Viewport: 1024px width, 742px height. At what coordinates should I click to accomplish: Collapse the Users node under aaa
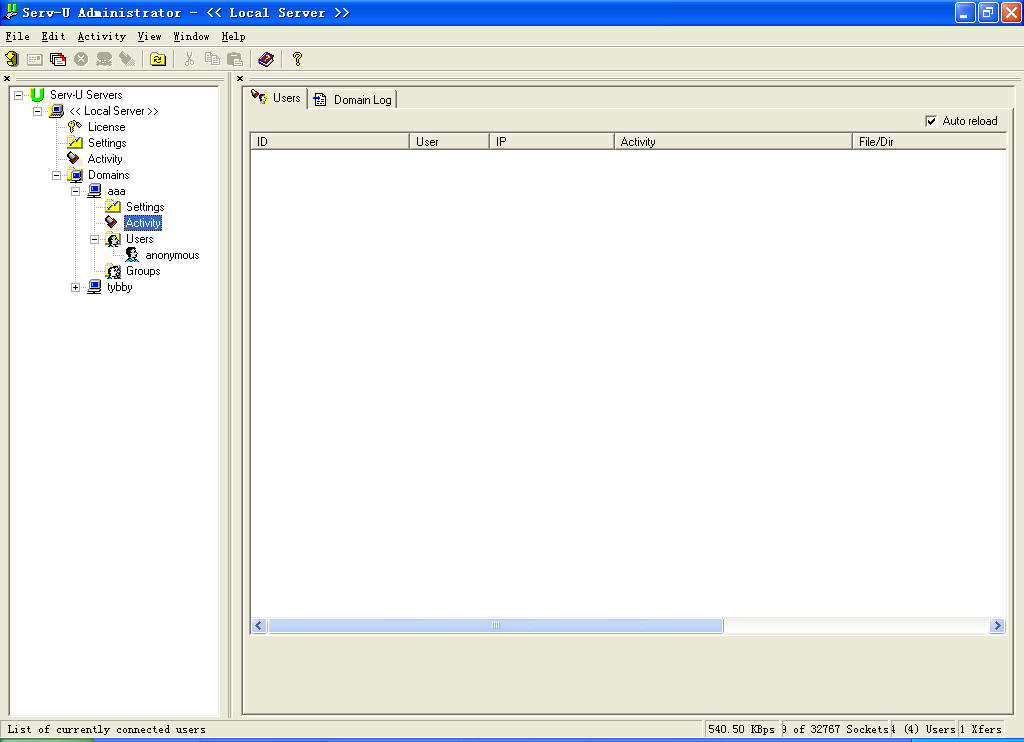pos(94,239)
